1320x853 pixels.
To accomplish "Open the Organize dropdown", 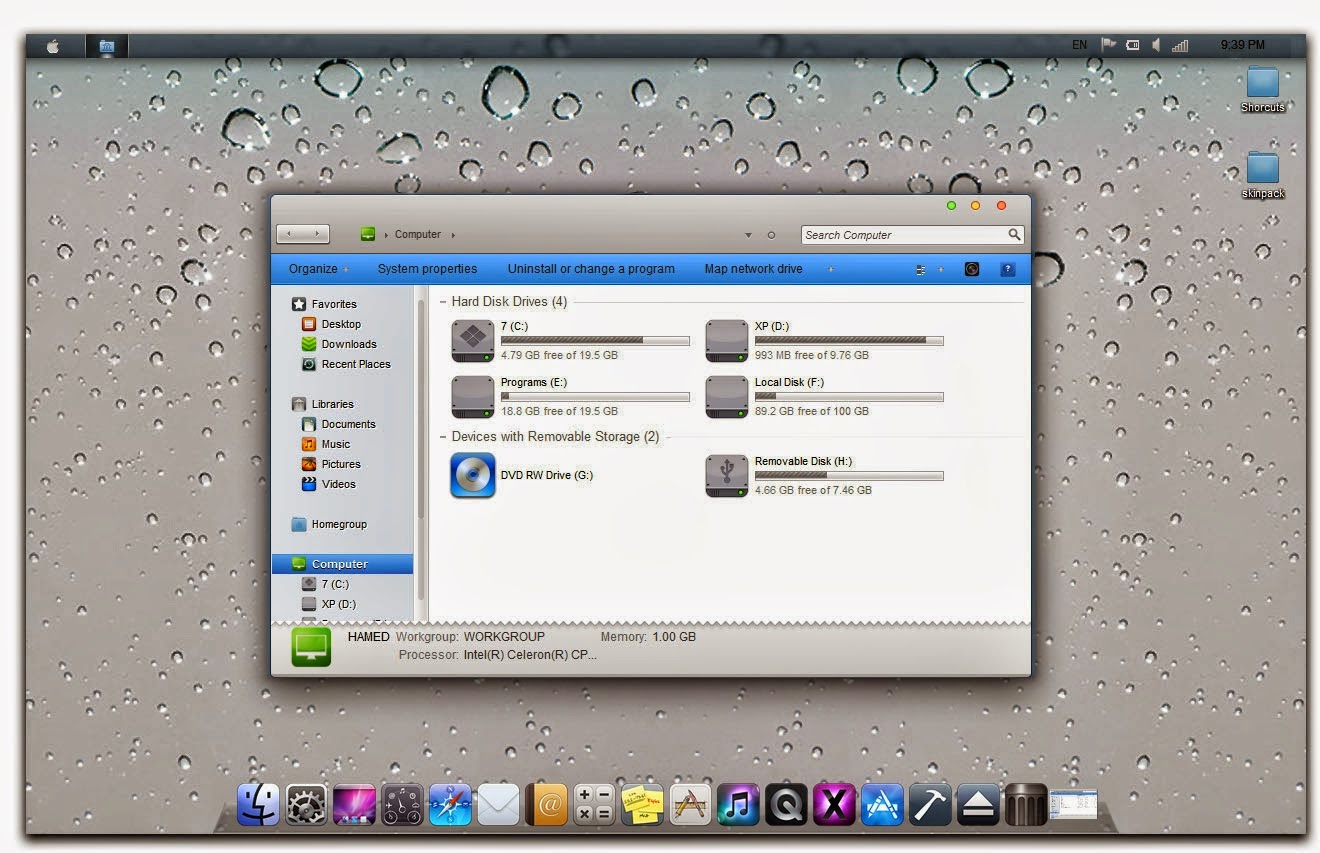I will click(314, 269).
